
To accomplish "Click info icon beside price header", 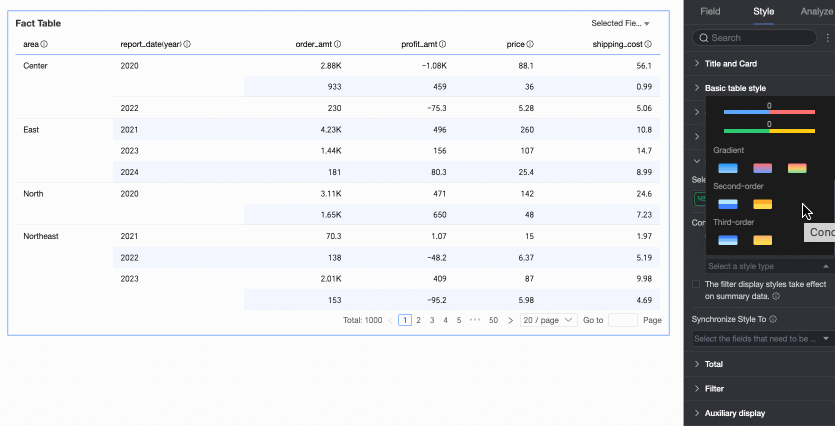I will coord(530,45).
